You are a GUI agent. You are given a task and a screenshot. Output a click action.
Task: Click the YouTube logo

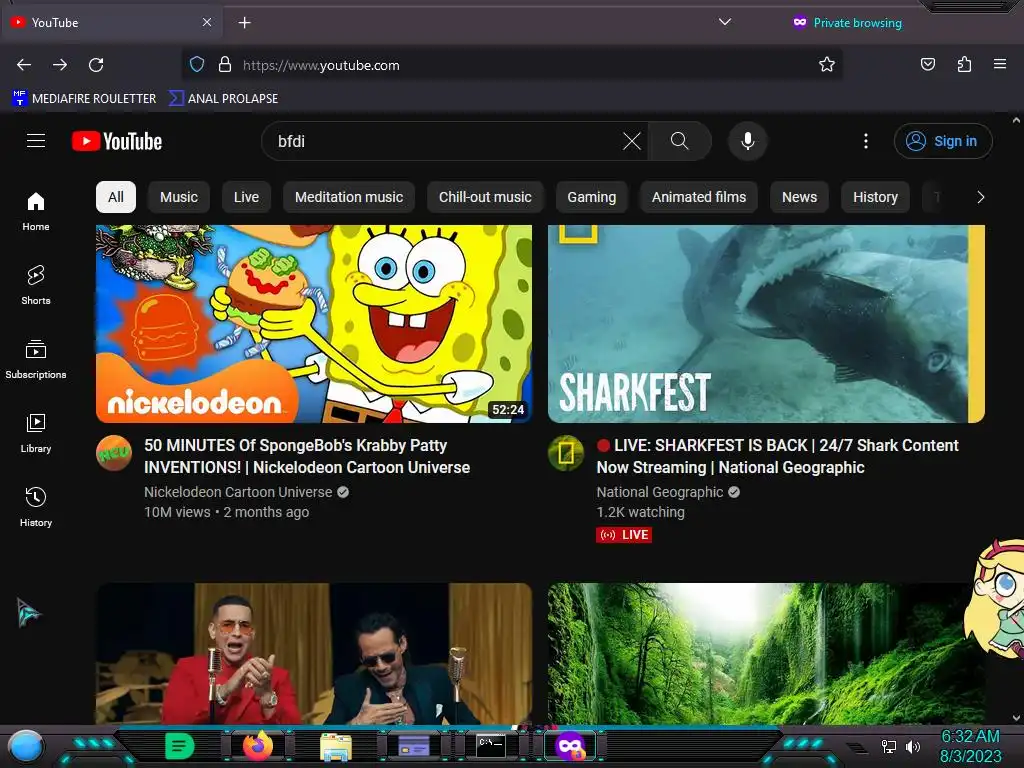tap(117, 141)
